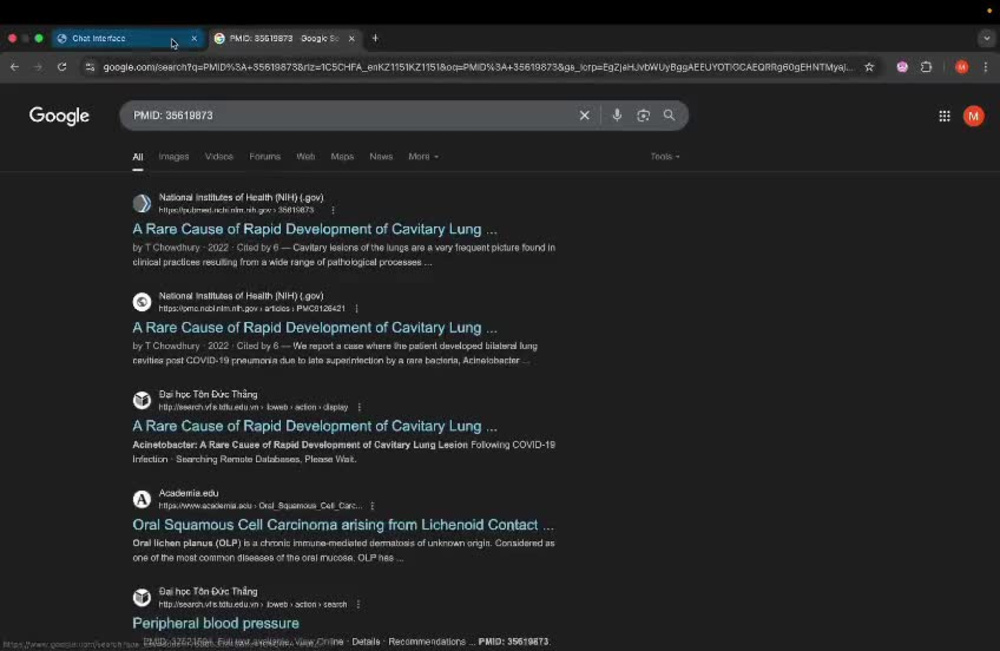The height and width of the screenshot is (651, 1000).
Task: Switch to News results
Action: click(381, 156)
